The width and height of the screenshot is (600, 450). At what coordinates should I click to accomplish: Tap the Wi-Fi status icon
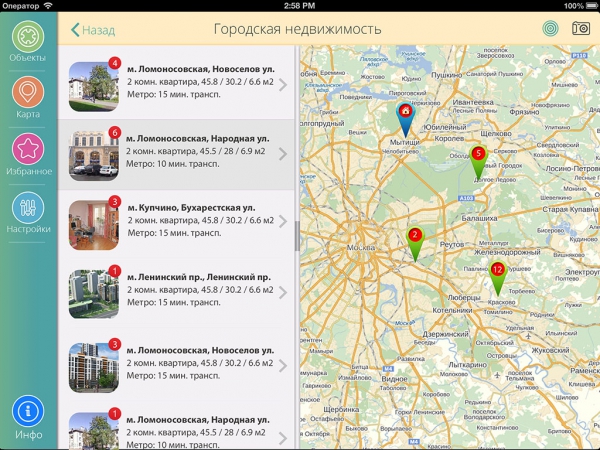48,5
